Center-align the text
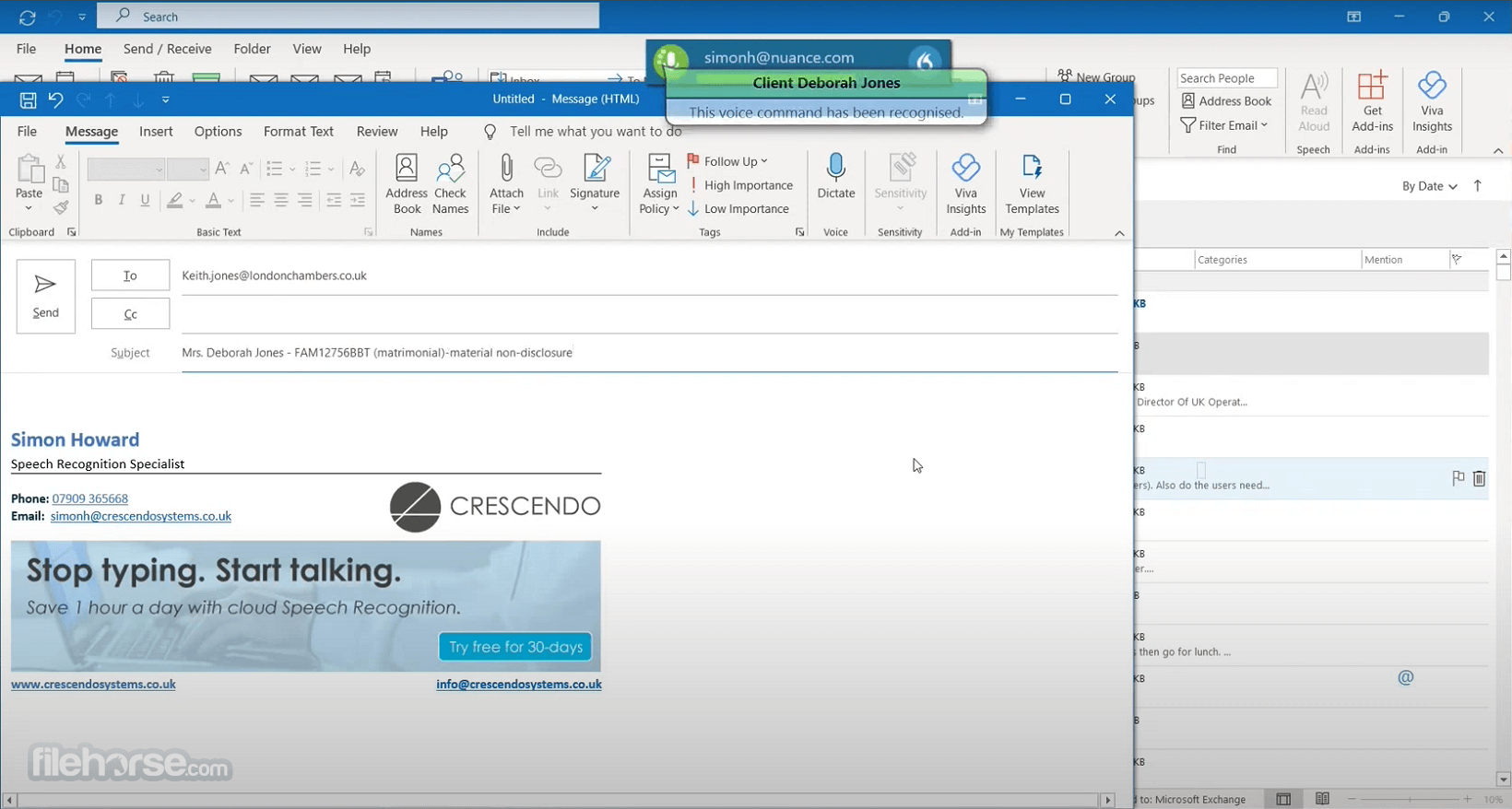Image resolution: width=1512 pixels, height=809 pixels. pos(280,200)
